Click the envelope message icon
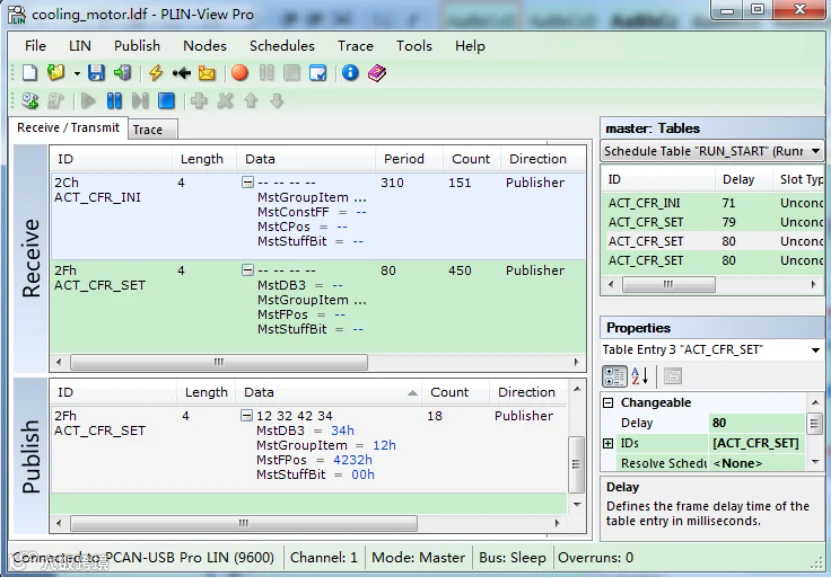831x578 pixels. click(207, 73)
